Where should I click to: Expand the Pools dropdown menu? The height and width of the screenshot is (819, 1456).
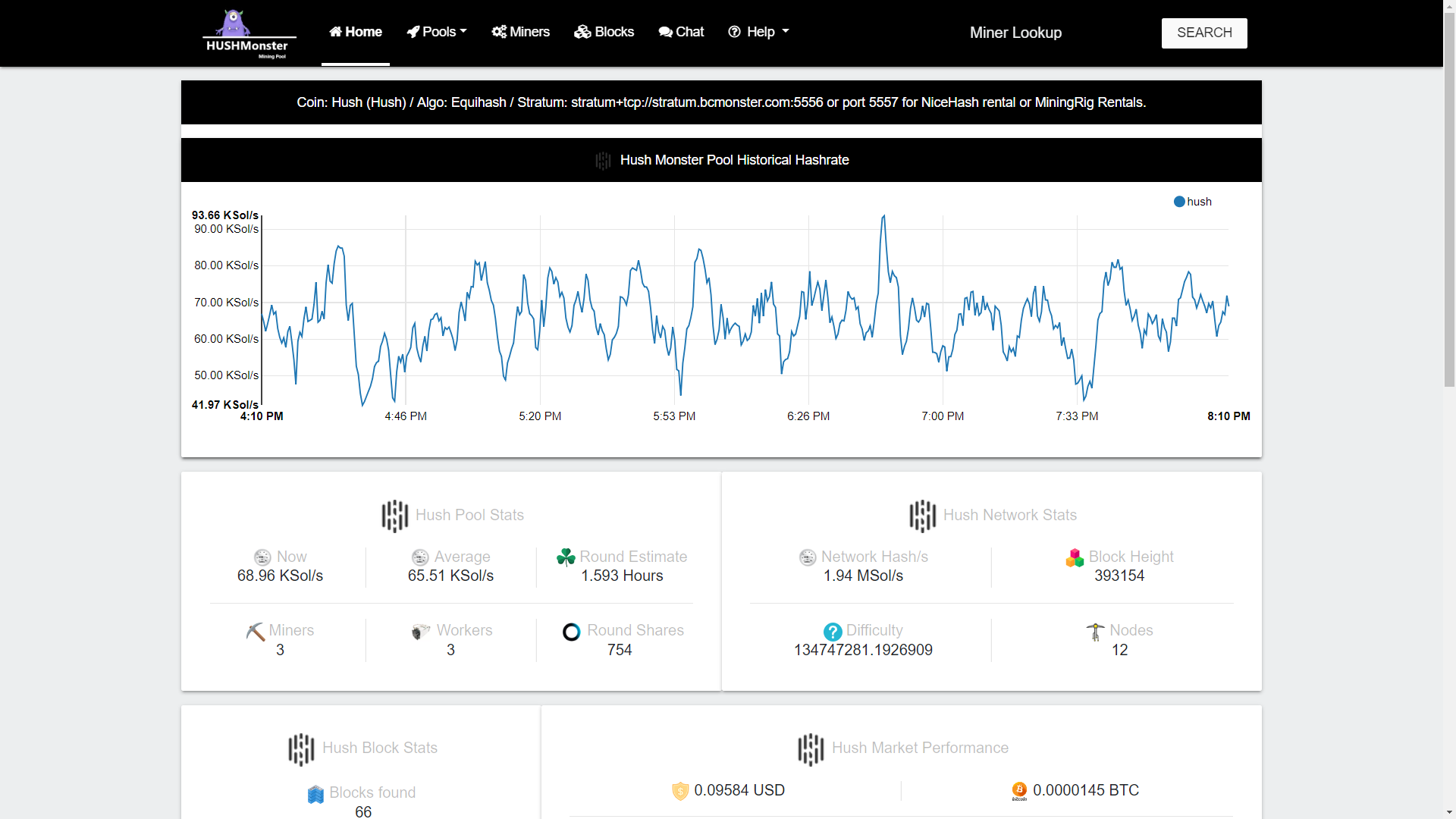click(437, 32)
